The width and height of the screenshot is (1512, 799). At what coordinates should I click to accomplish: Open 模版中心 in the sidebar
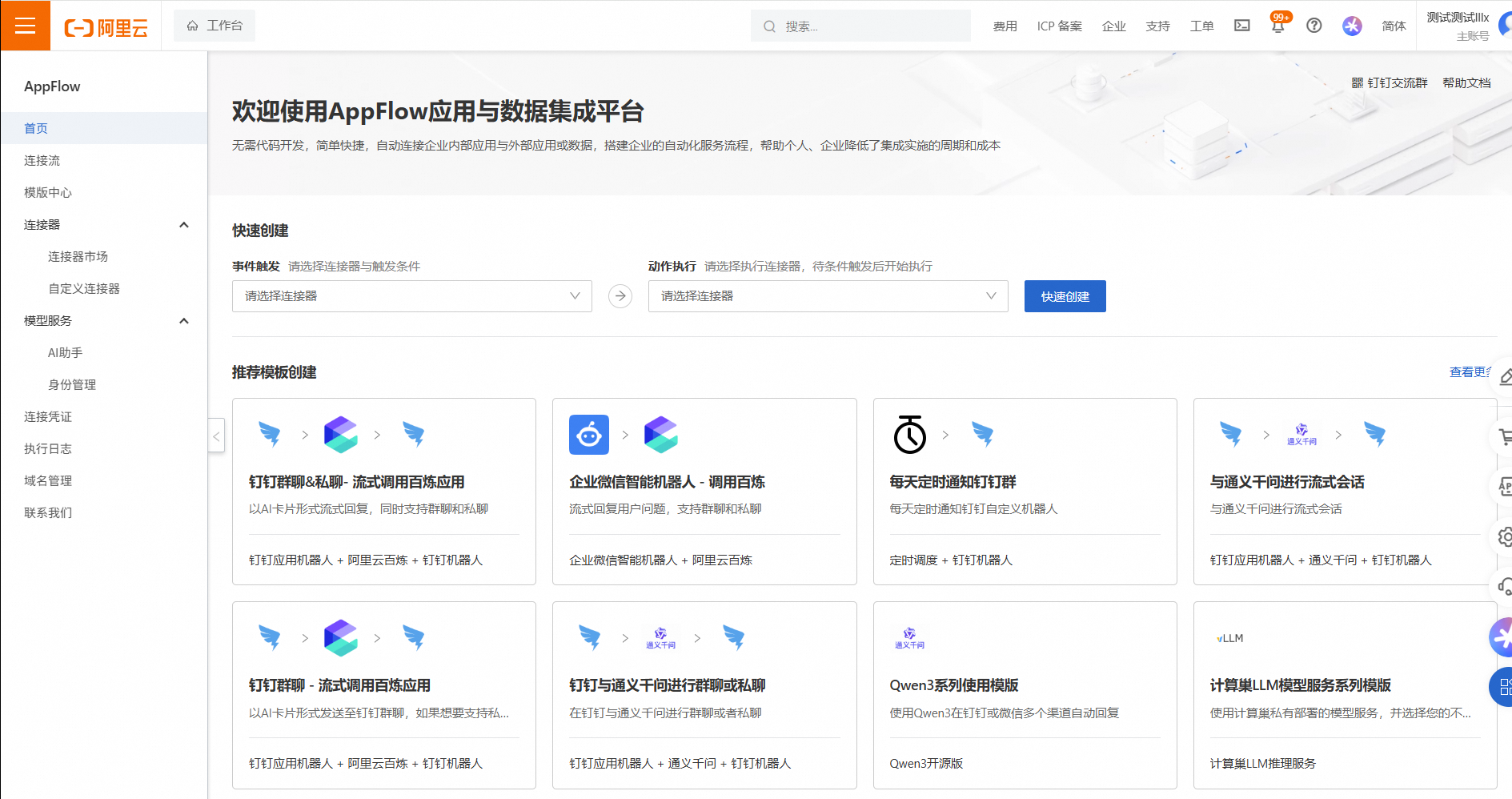click(x=48, y=193)
